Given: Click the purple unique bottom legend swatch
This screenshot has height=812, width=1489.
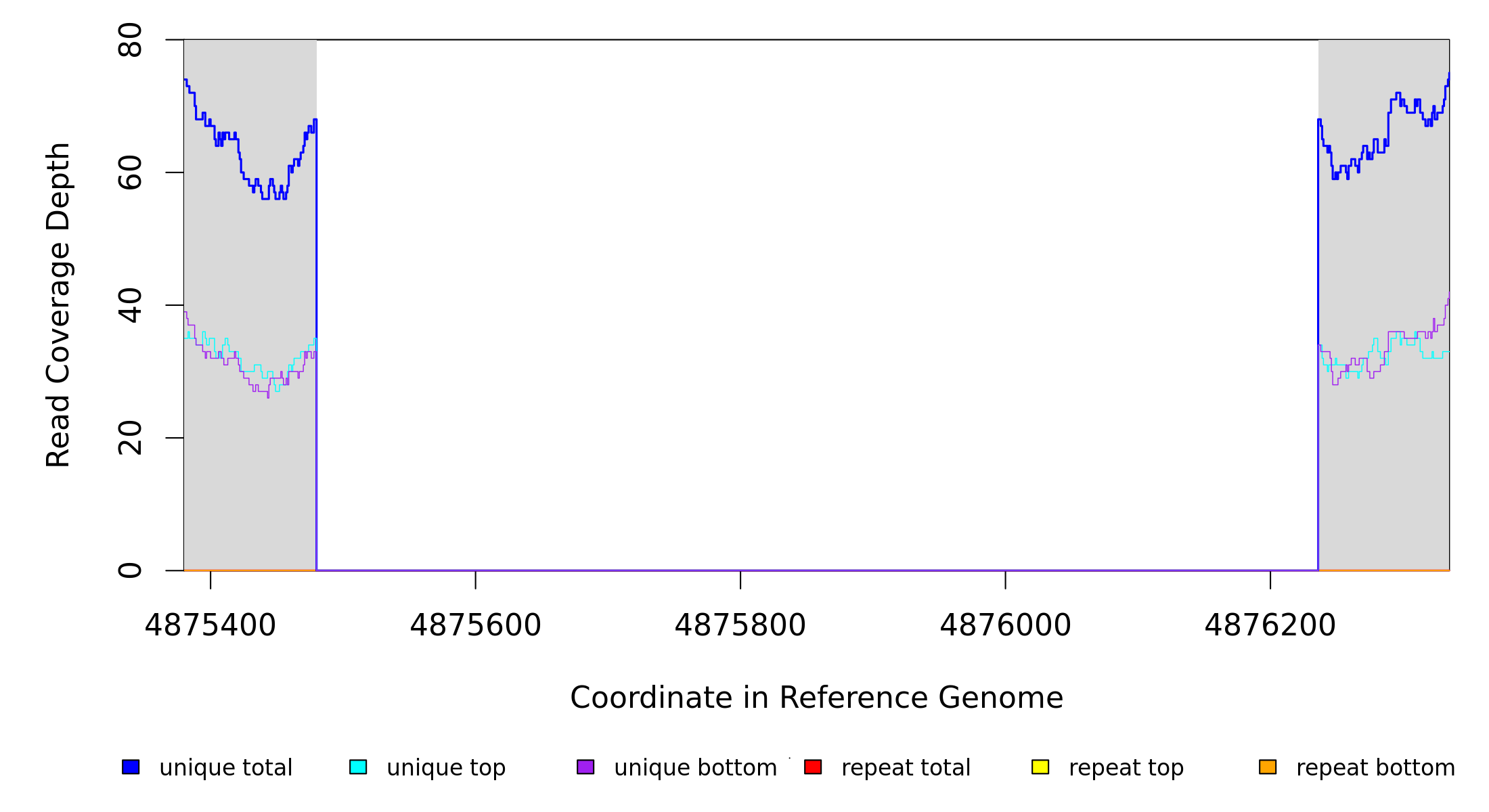Looking at the screenshot, I should click(585, 767).
